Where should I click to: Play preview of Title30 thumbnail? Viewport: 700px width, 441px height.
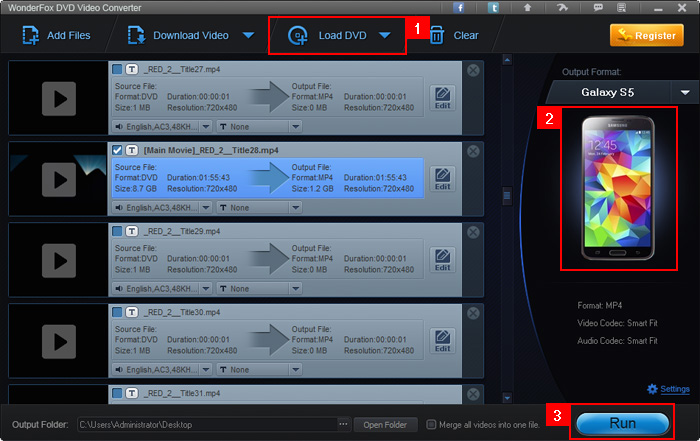coord(59,342)
